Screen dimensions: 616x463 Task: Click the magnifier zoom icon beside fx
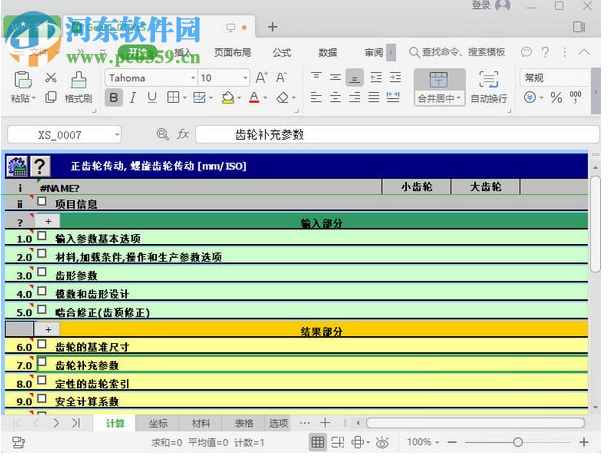point(162,134)
